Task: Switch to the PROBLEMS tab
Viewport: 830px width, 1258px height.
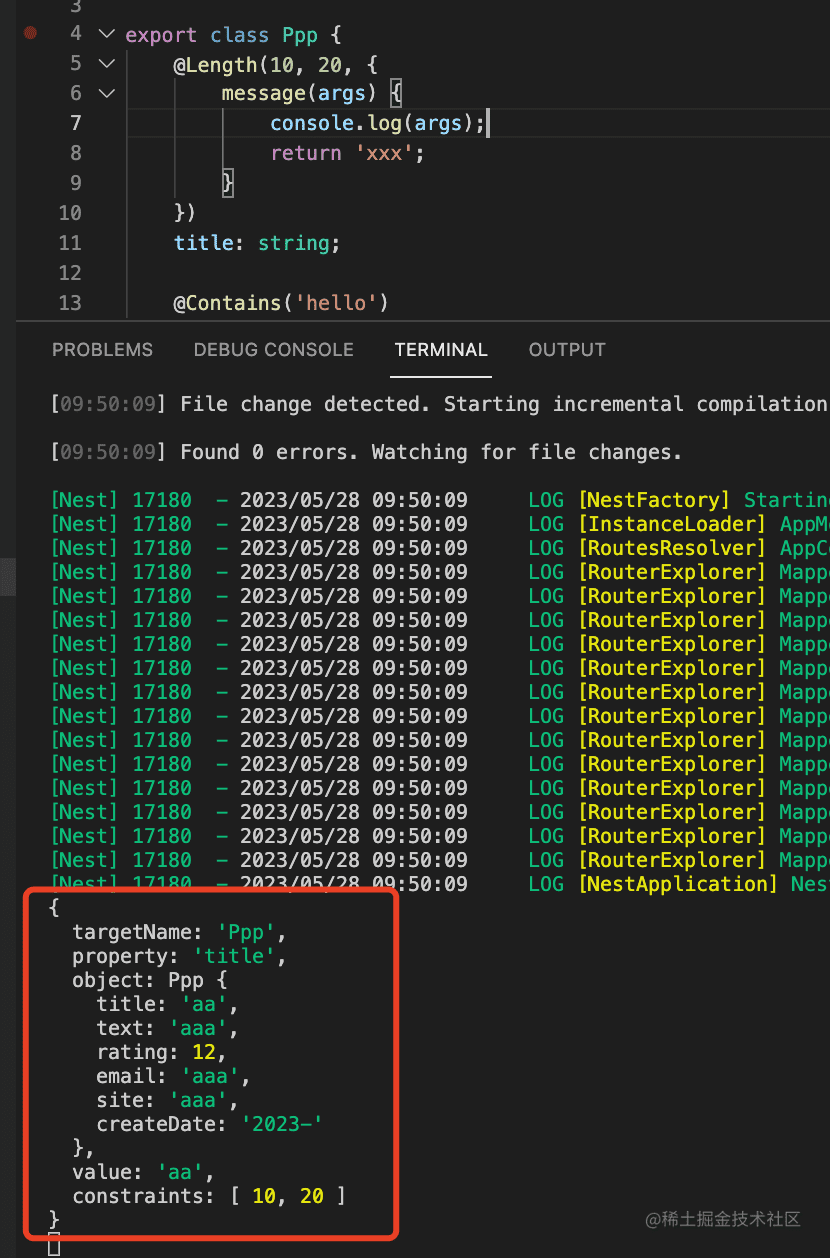Action: [x=102, y=350]
